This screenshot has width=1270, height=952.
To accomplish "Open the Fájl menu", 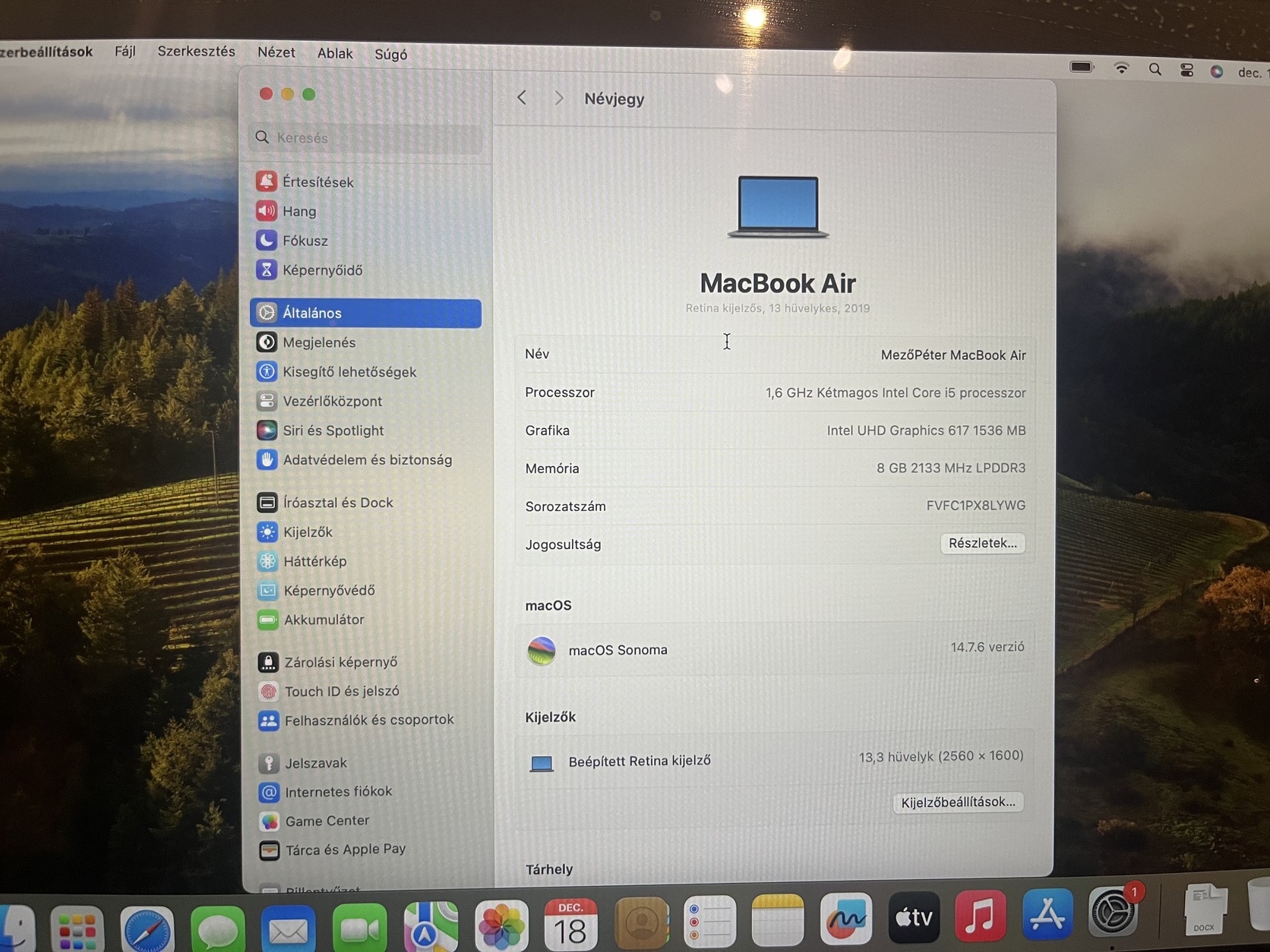I will [x=125, y=51].
